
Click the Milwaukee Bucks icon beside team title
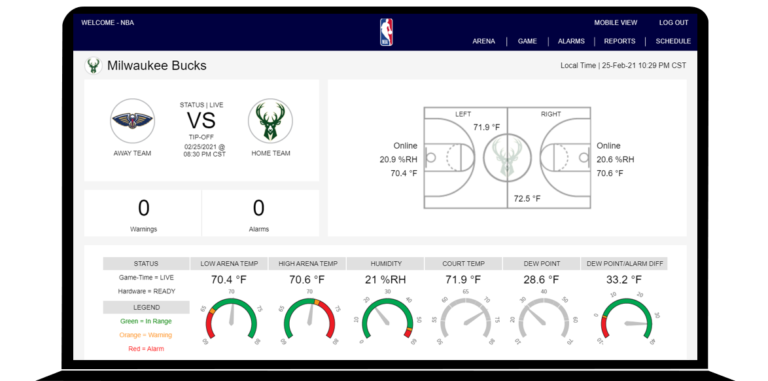(94, 66)
